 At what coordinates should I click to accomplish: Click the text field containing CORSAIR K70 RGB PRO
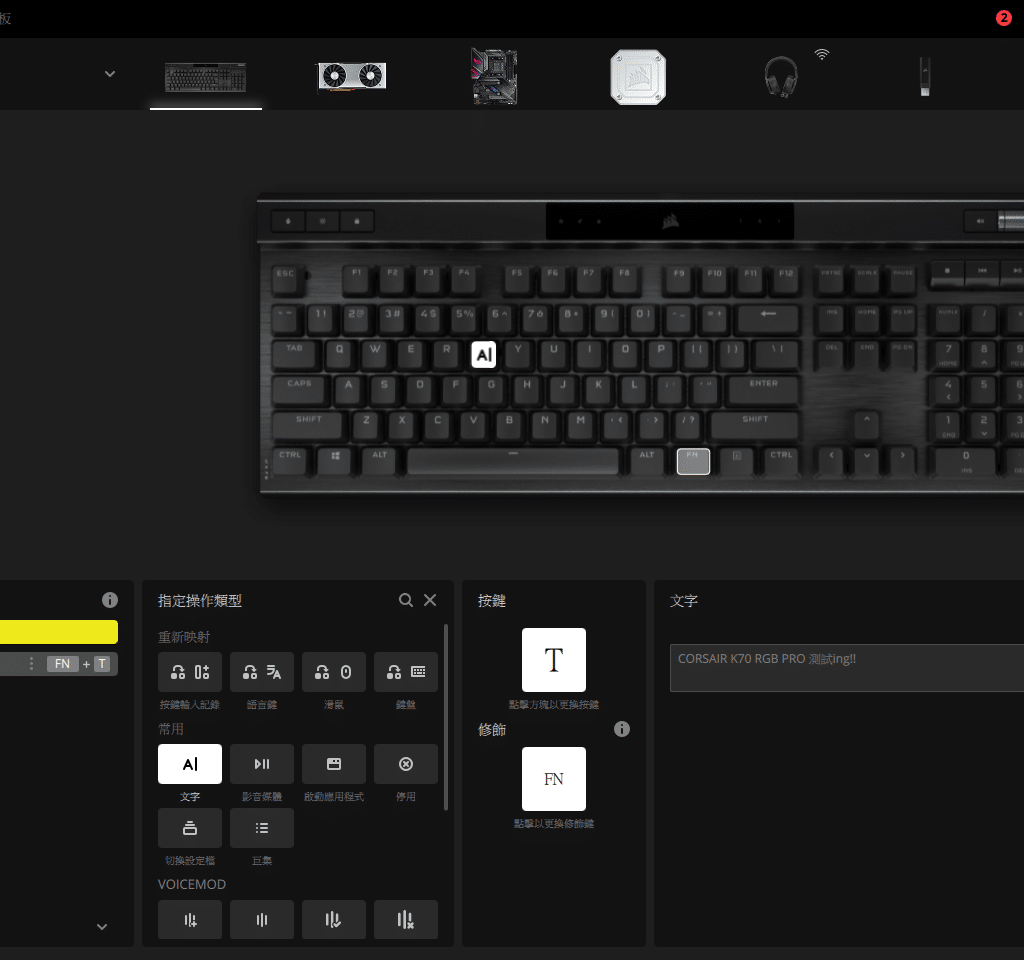click(847, 667)
